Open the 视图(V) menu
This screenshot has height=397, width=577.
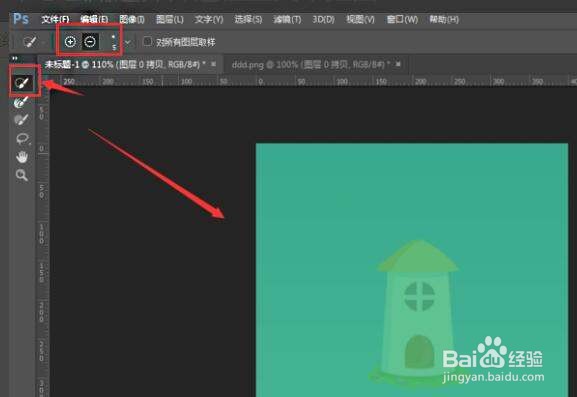pyautogui.click(x=360, y=19)
